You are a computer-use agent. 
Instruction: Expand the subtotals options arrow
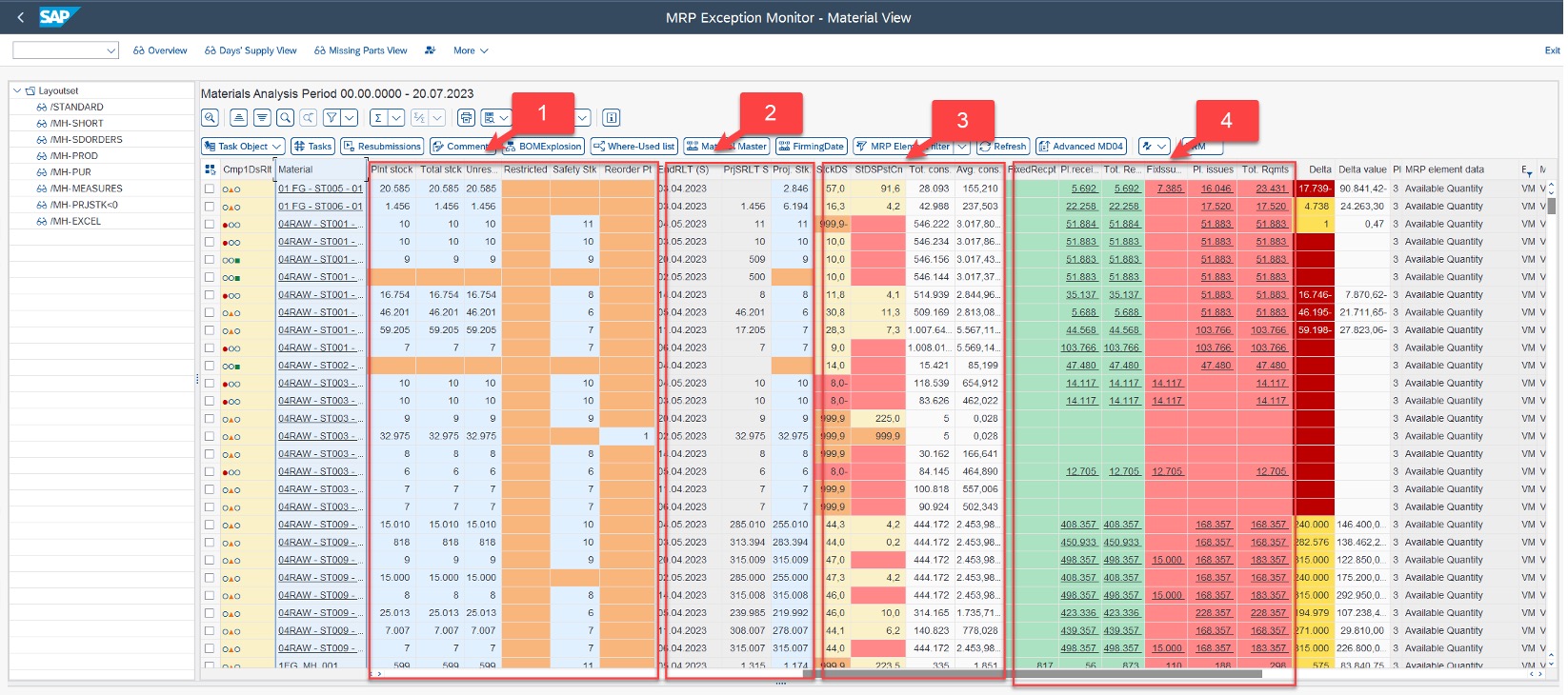click(437, 117)
